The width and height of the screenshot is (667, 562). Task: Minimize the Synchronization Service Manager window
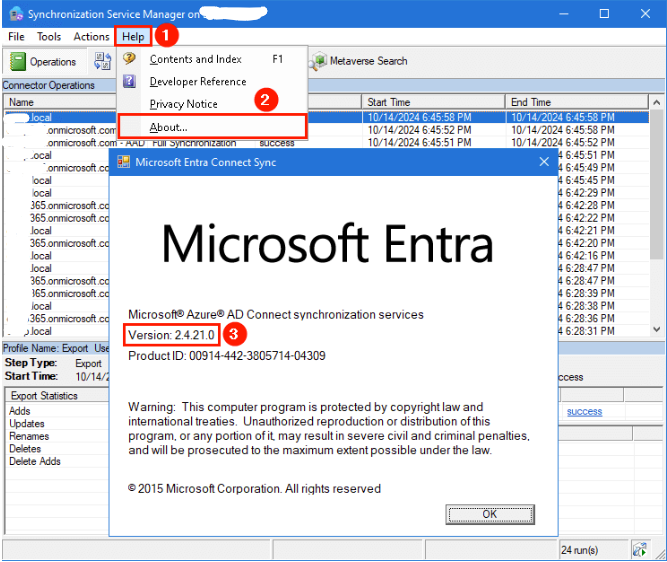click(x=564, y=14)
